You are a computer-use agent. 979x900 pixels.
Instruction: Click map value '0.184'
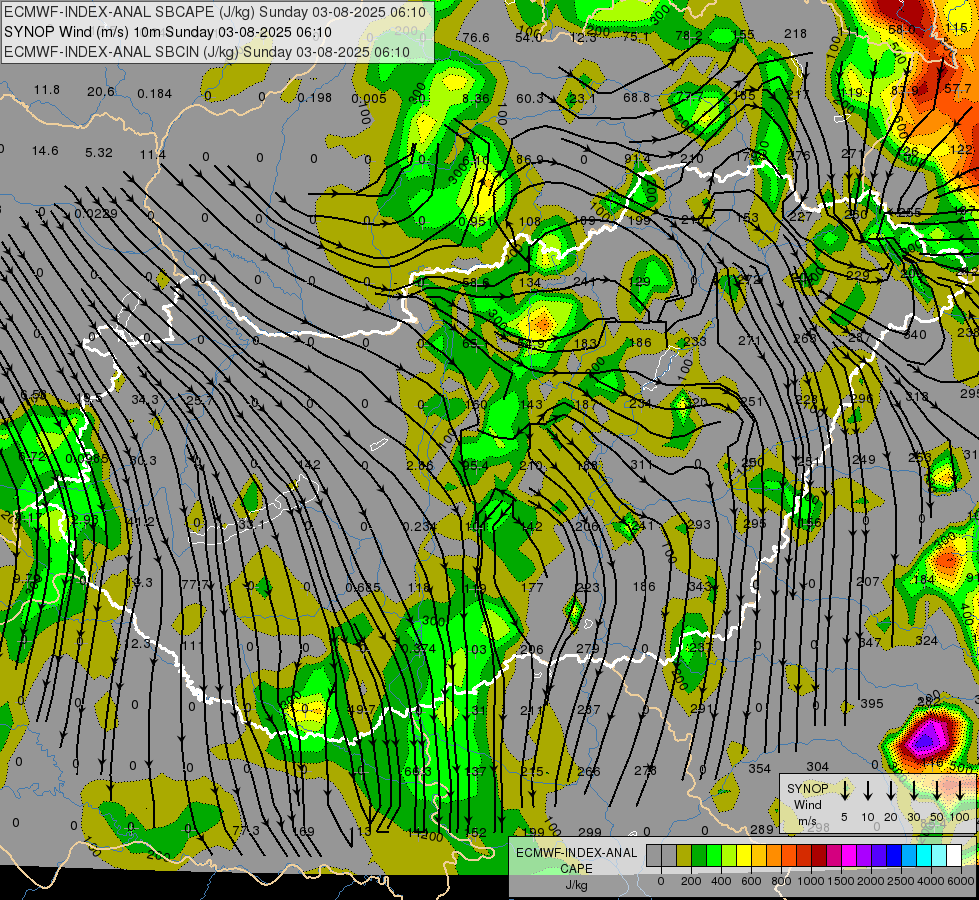point(154,94)
